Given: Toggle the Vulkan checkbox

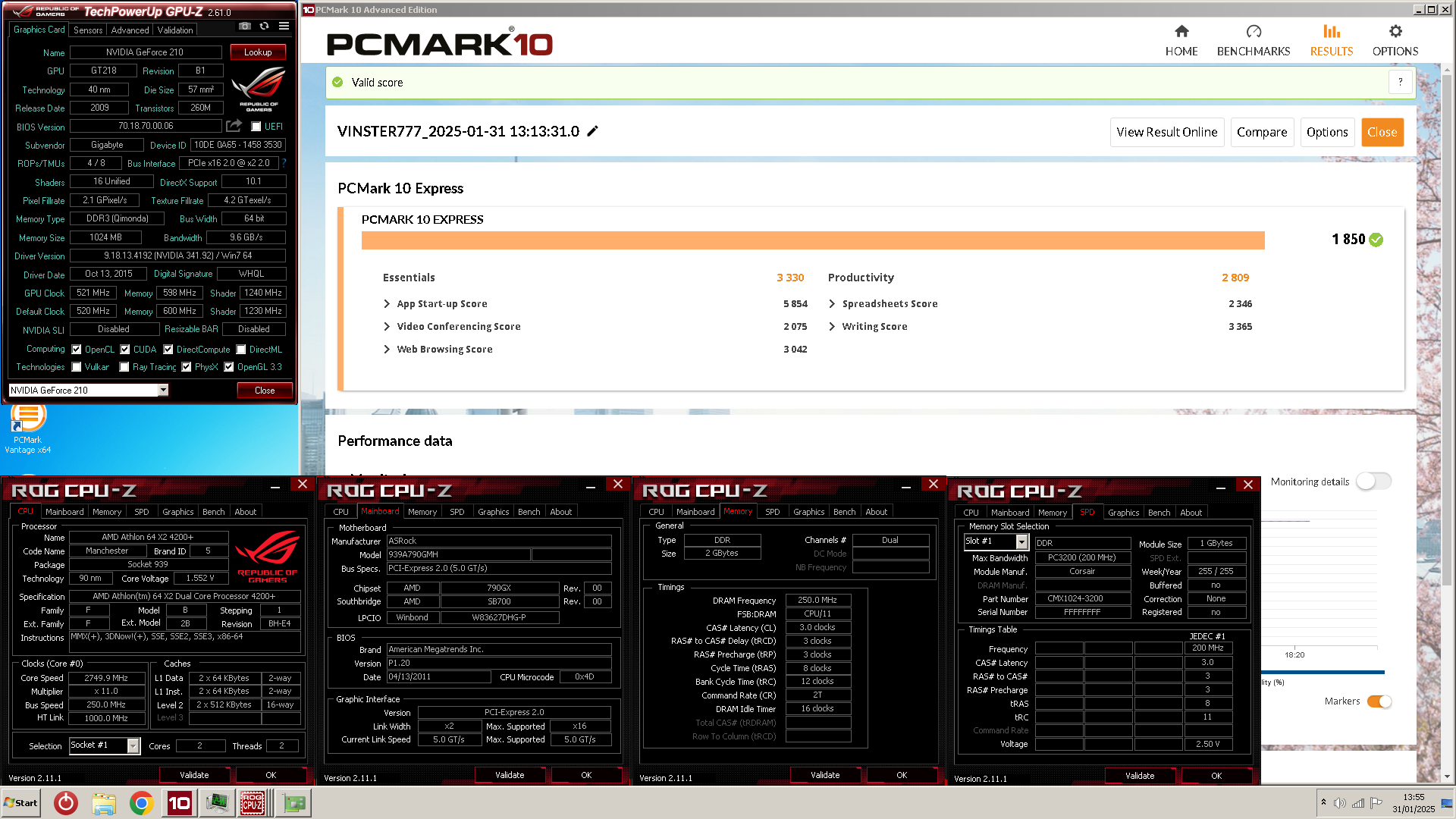Looking at the screenshot, I should tap(77, 367).
